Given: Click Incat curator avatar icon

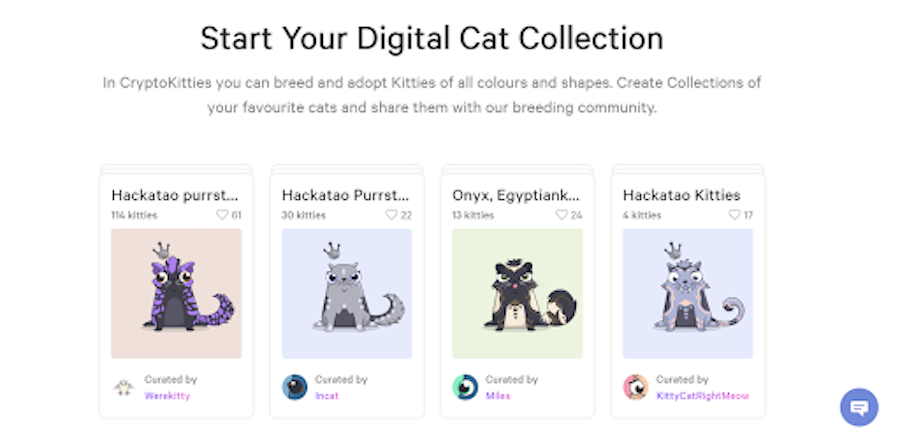Looking at the screenshot, I should (295, 387).
